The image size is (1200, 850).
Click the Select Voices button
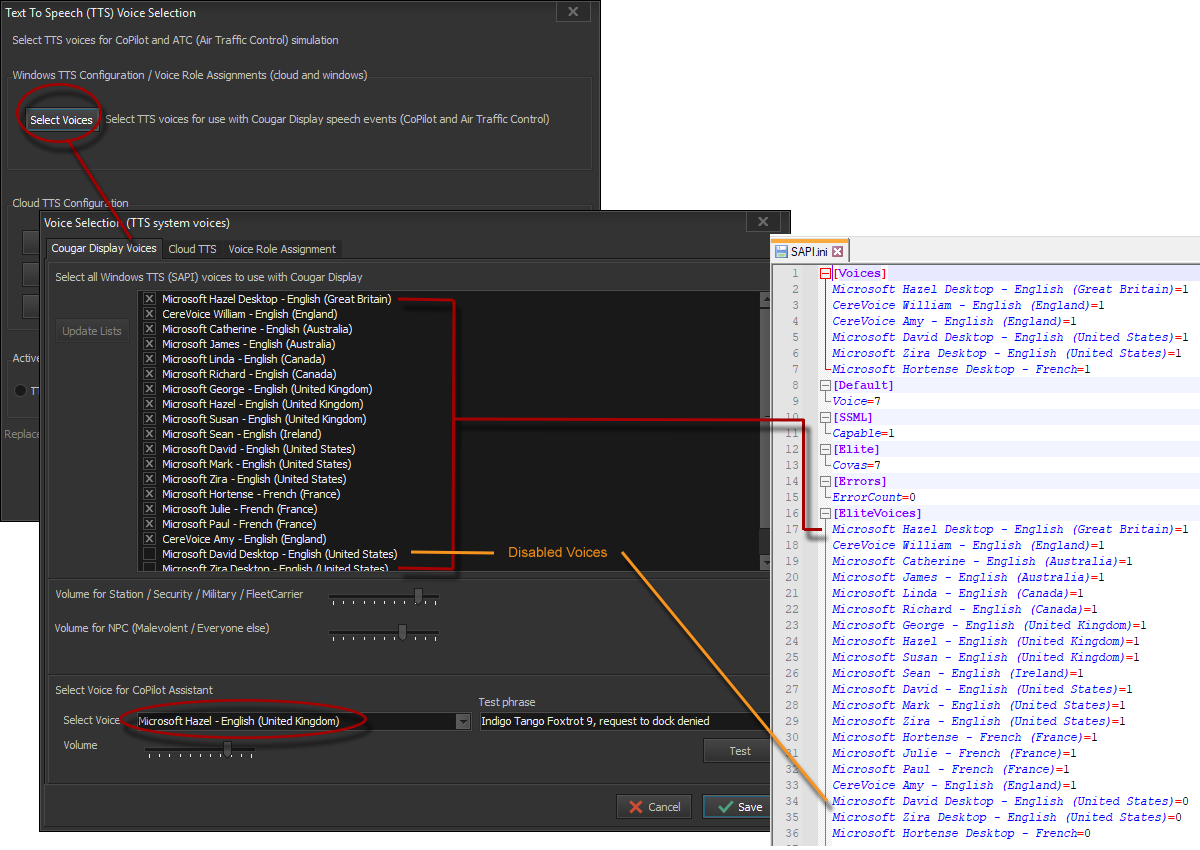point(61,120)
